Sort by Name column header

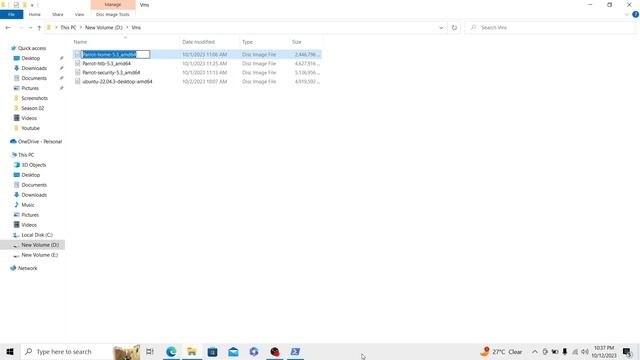pos(80,42)
